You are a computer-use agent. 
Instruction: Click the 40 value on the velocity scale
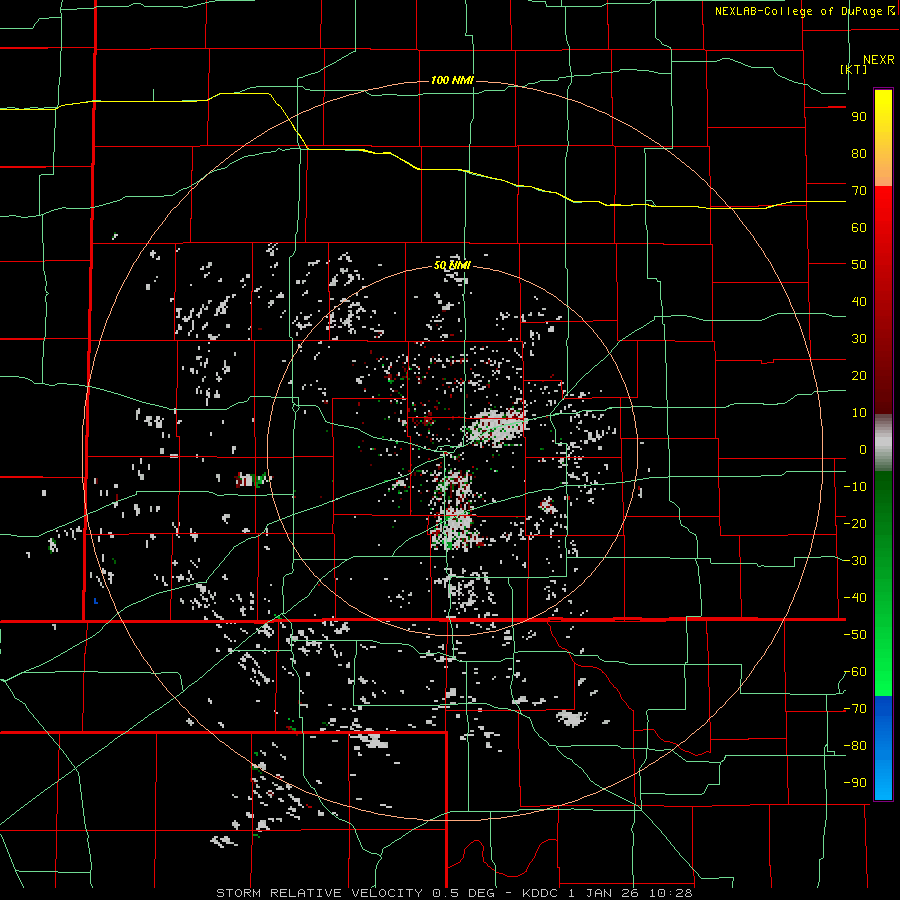coord(859,302)
